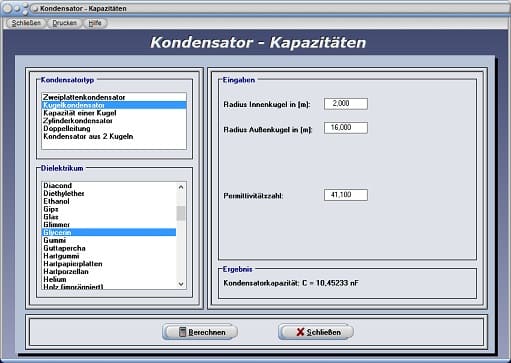
Task: Click red X icon on Schließen button
Action: (x=300, y=332)
